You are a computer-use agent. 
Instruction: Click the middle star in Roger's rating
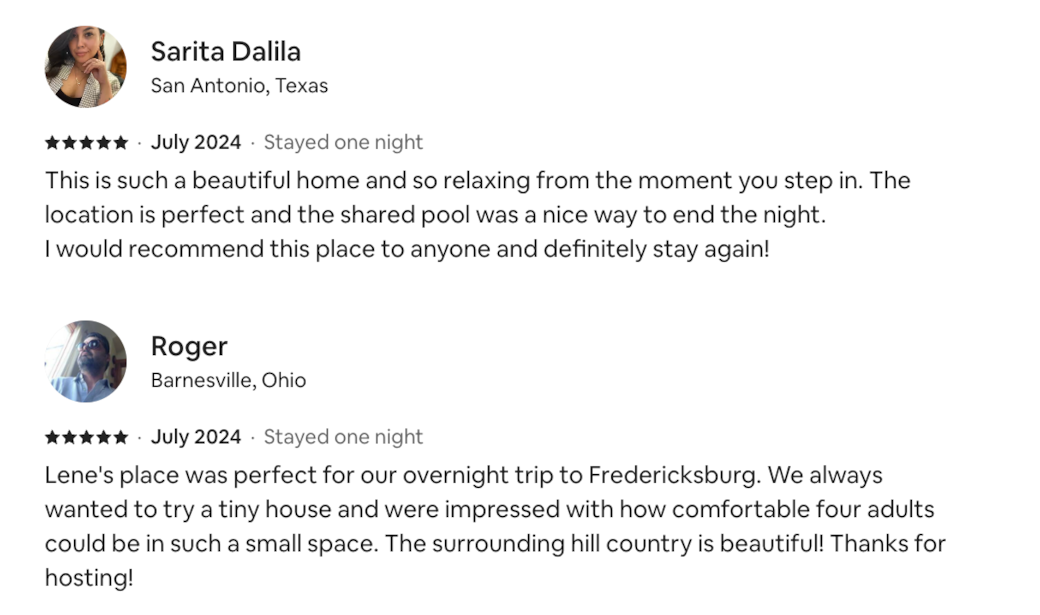pos(86,437)
